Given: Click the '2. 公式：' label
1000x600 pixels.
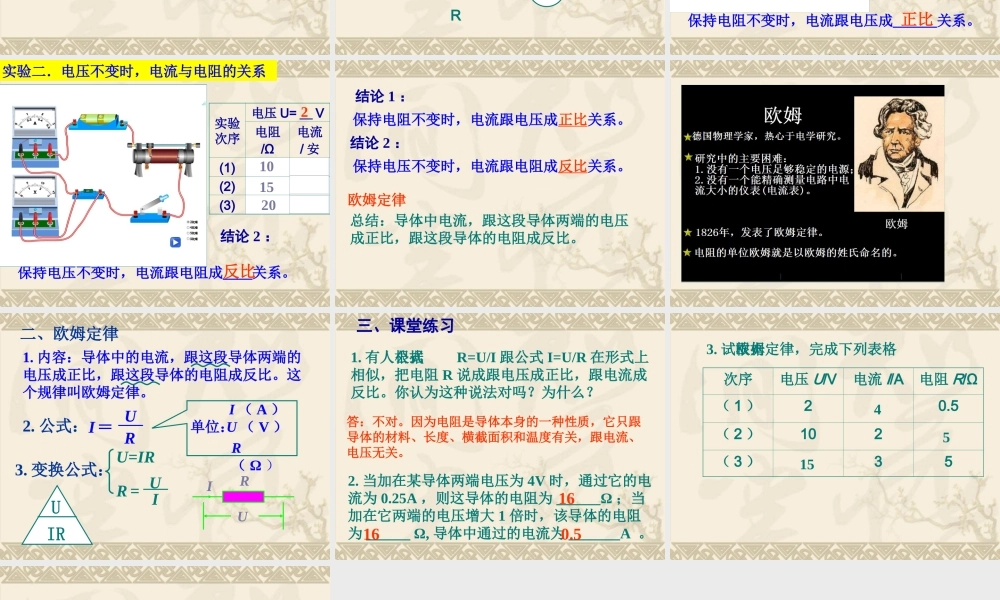Looking at the screenshot, I should point(51,426).
